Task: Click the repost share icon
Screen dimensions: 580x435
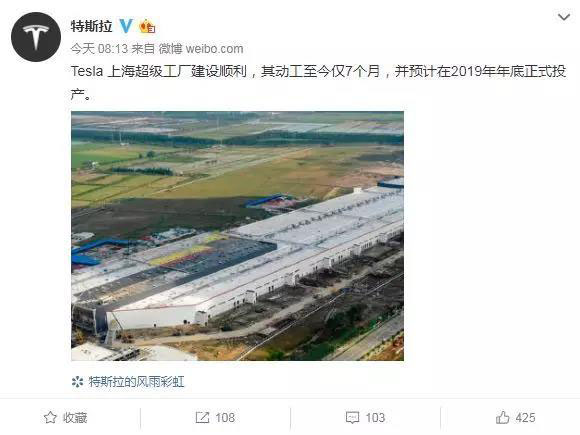Action: pyautogui.click(x=202, y=418)
